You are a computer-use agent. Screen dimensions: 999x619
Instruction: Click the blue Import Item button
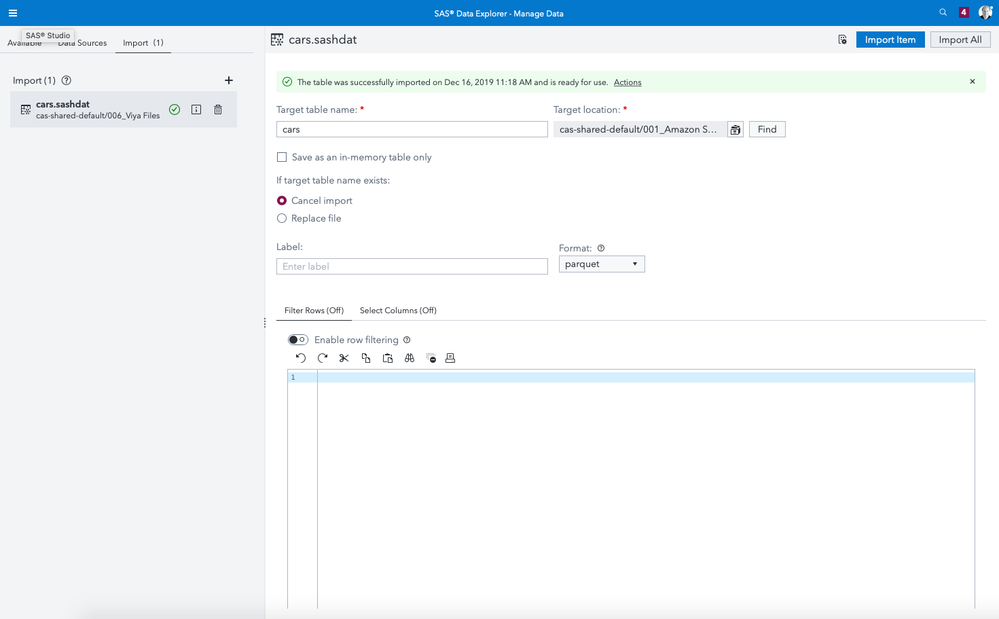click(x=890, y=40)
